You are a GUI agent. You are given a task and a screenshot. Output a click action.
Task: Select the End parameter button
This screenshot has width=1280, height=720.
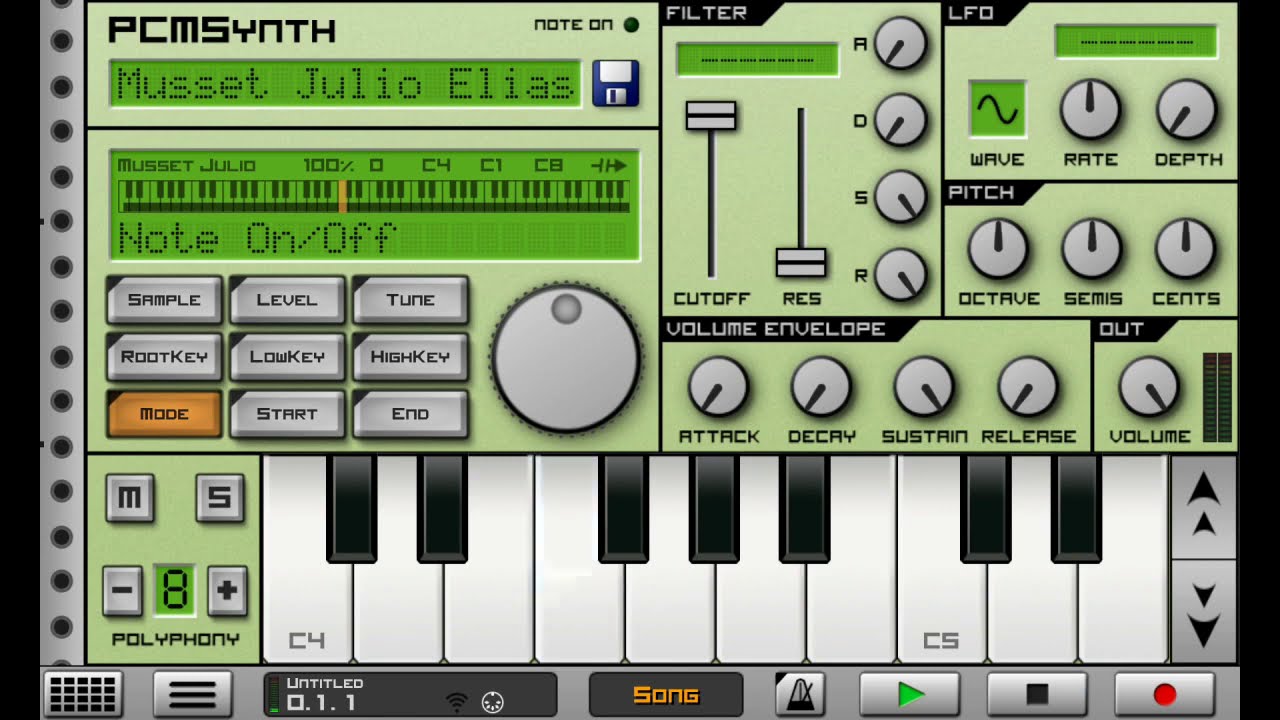[410, 413]
